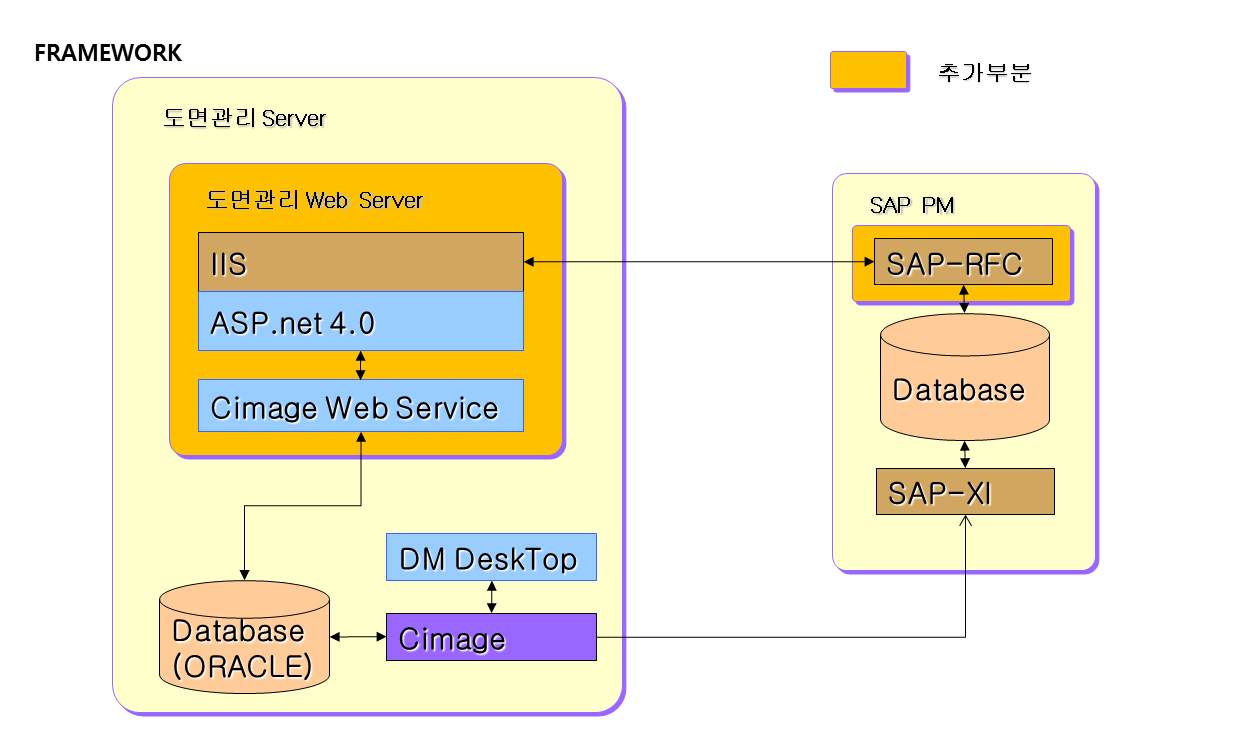Click the ASP.net 4.0 block
Screen dimensions: 1253x736
pos(360,321)
